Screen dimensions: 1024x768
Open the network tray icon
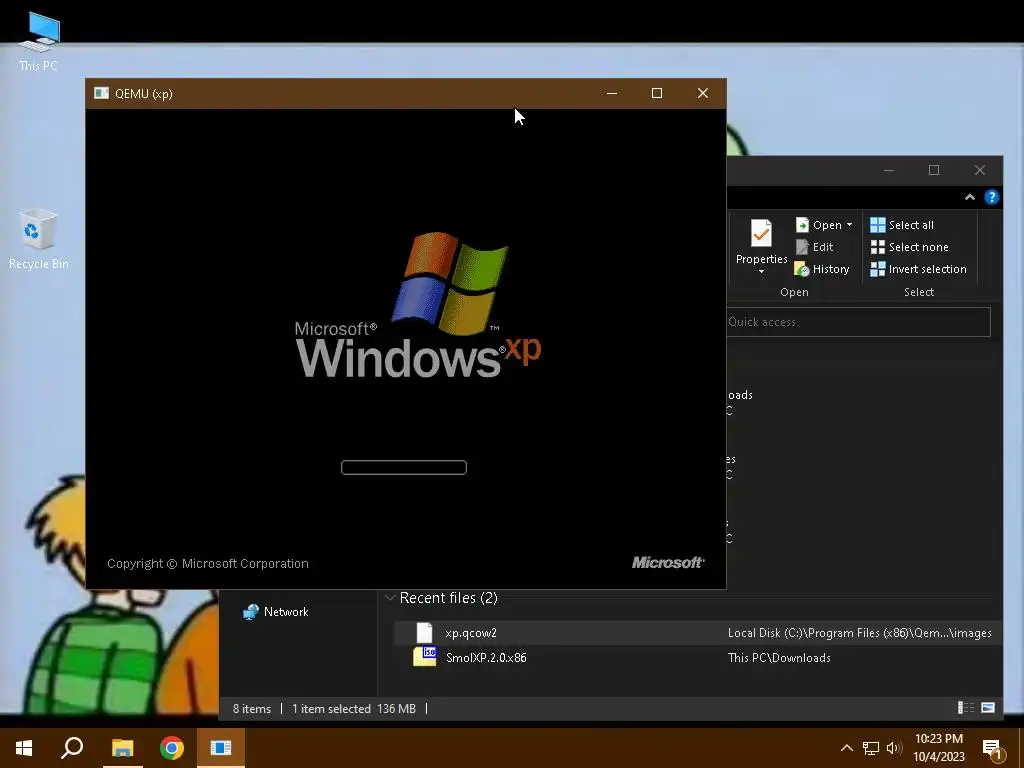[871, 748]
